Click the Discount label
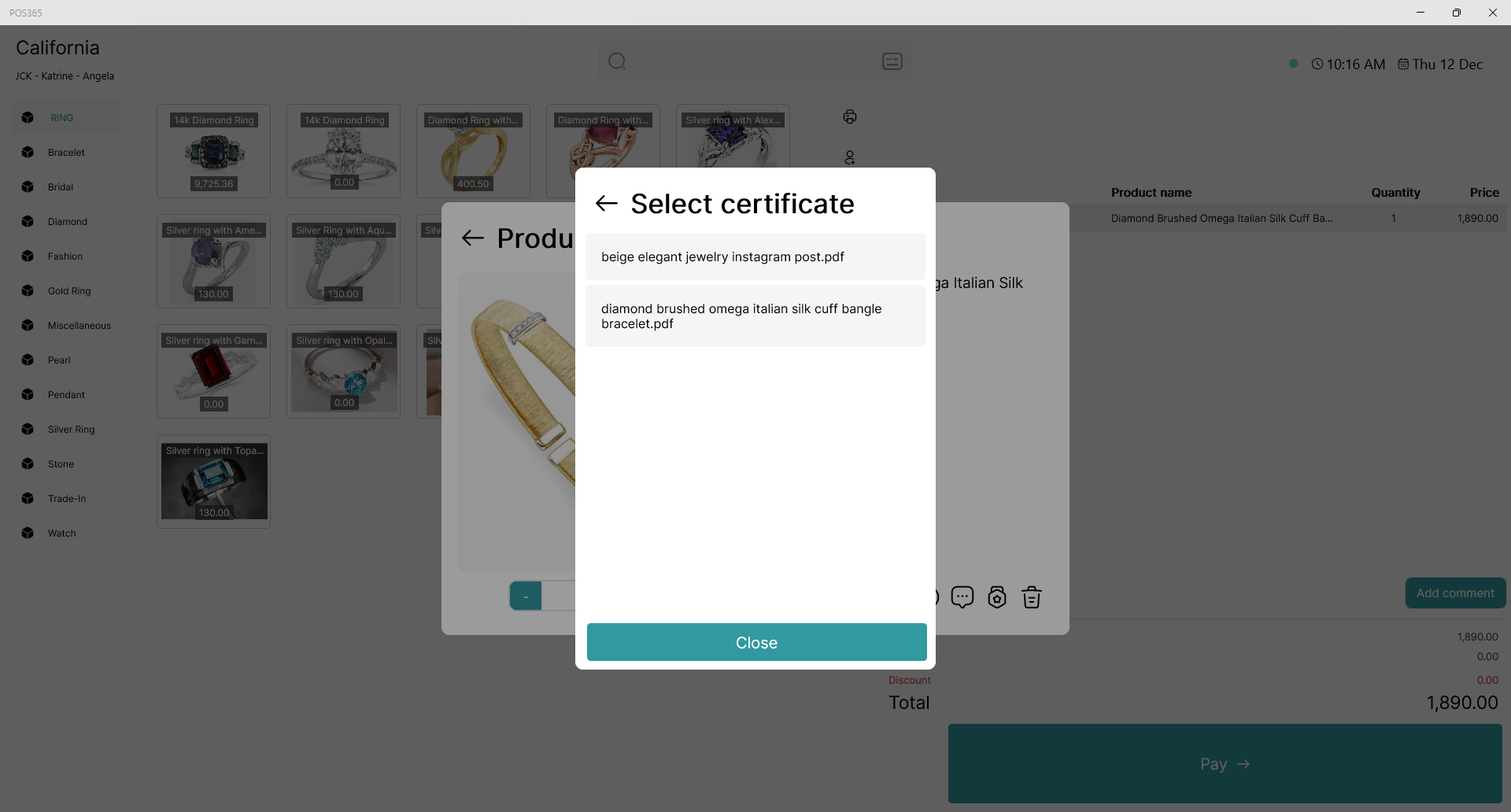 coord(909,681)
